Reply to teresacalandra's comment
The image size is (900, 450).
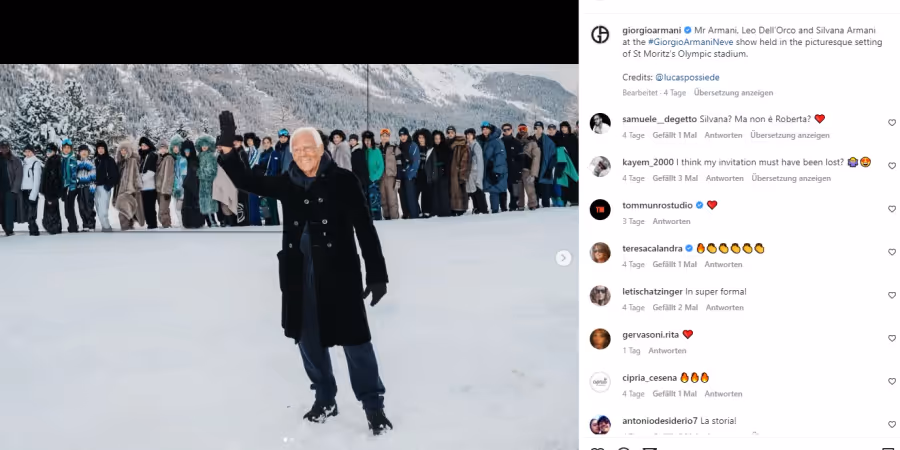(x=723, y=265)
